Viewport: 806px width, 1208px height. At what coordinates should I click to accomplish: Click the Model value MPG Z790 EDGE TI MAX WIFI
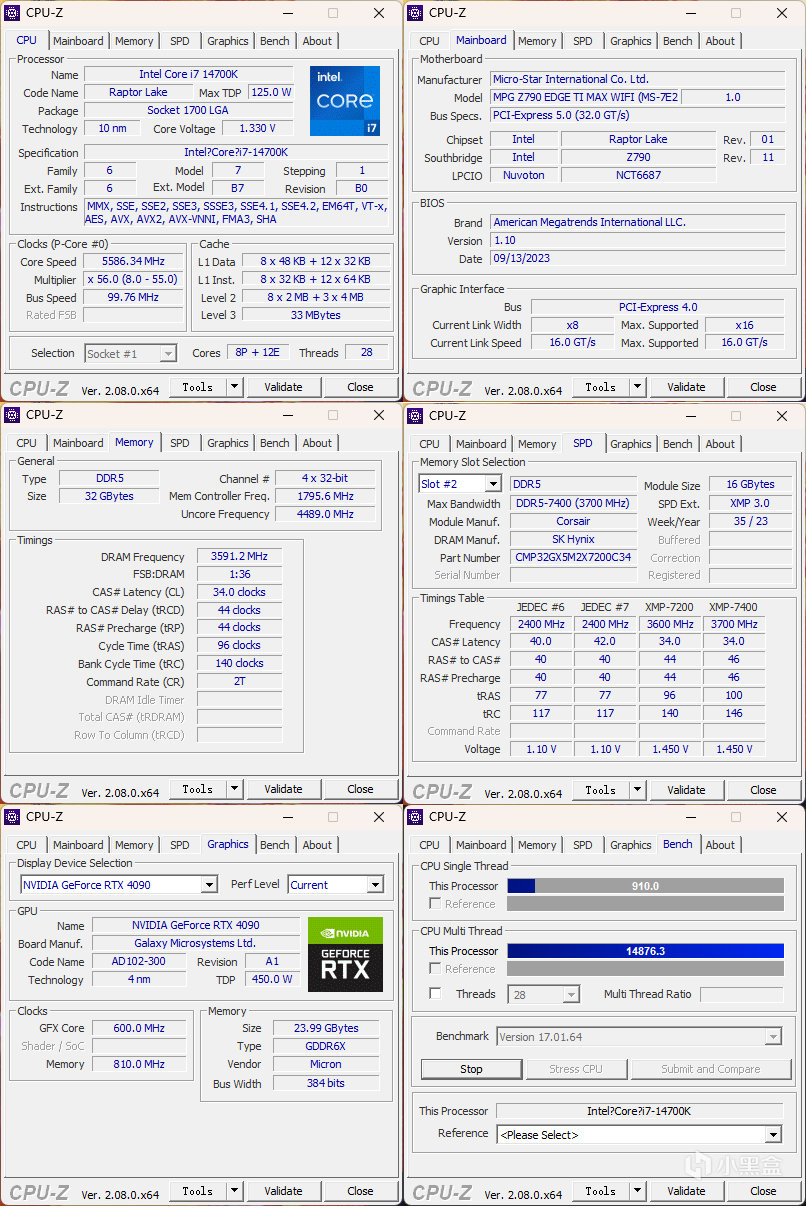pos(585,97)
